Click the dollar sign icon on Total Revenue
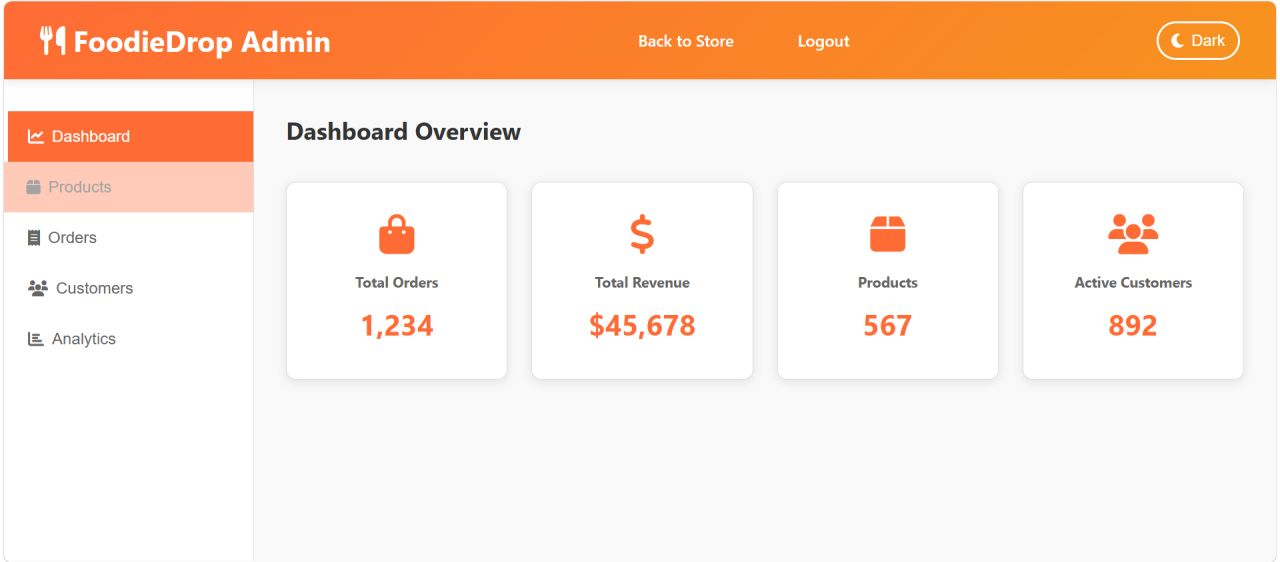The height and width of the screenshot is (562, 1280). (642, 234)
